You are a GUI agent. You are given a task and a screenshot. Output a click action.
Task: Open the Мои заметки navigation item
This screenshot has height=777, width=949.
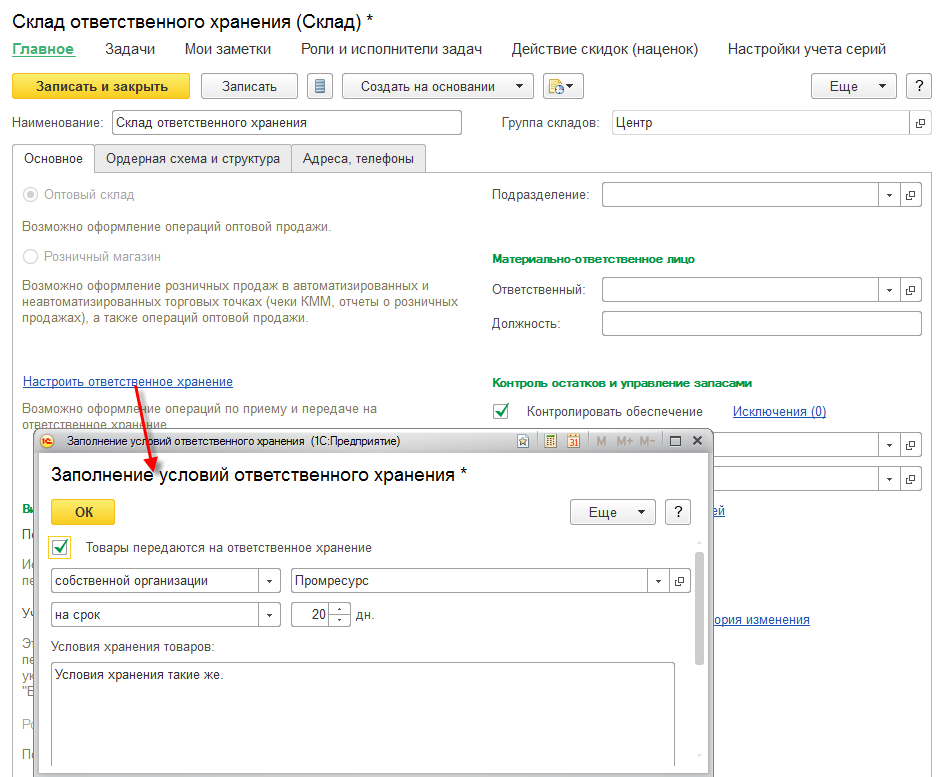point(228,49)
